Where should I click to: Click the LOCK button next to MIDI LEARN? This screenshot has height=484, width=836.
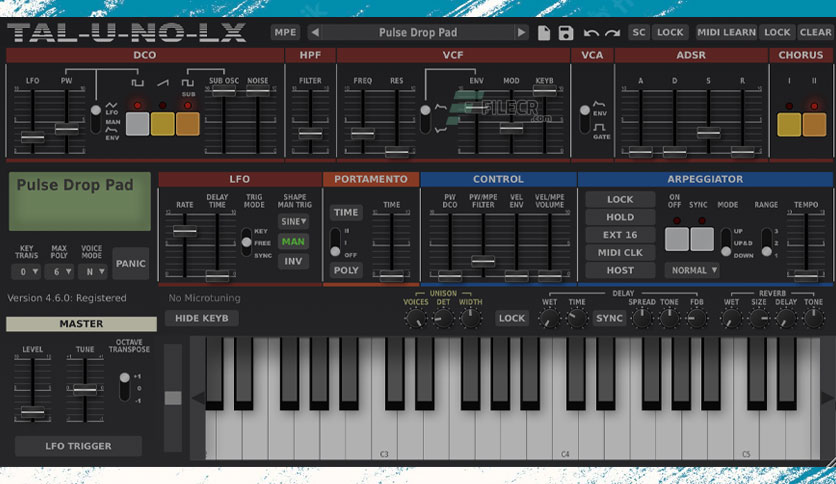tap(777, 33)
